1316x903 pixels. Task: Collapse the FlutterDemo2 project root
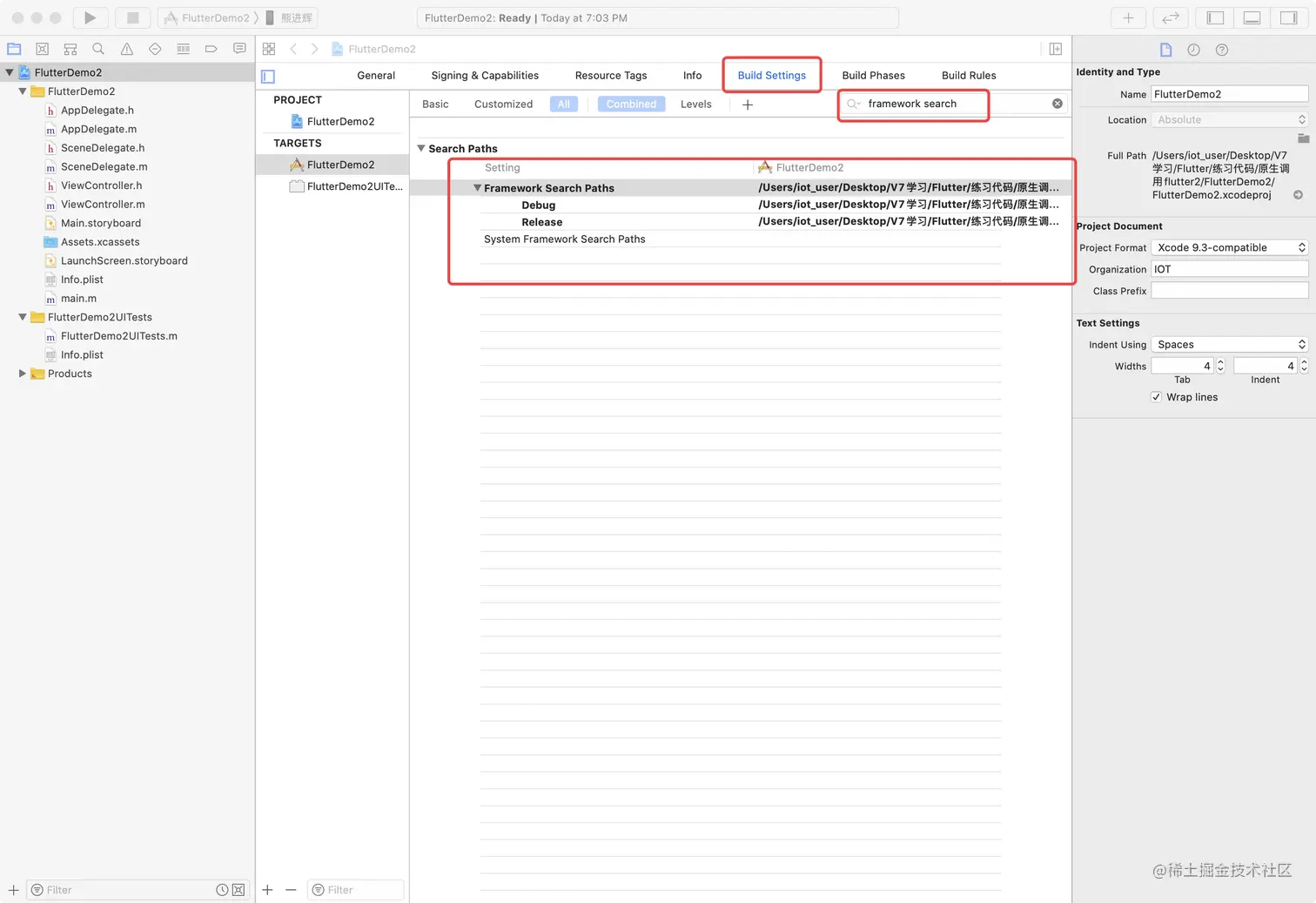pyautogui.click(x=10, y=72)
